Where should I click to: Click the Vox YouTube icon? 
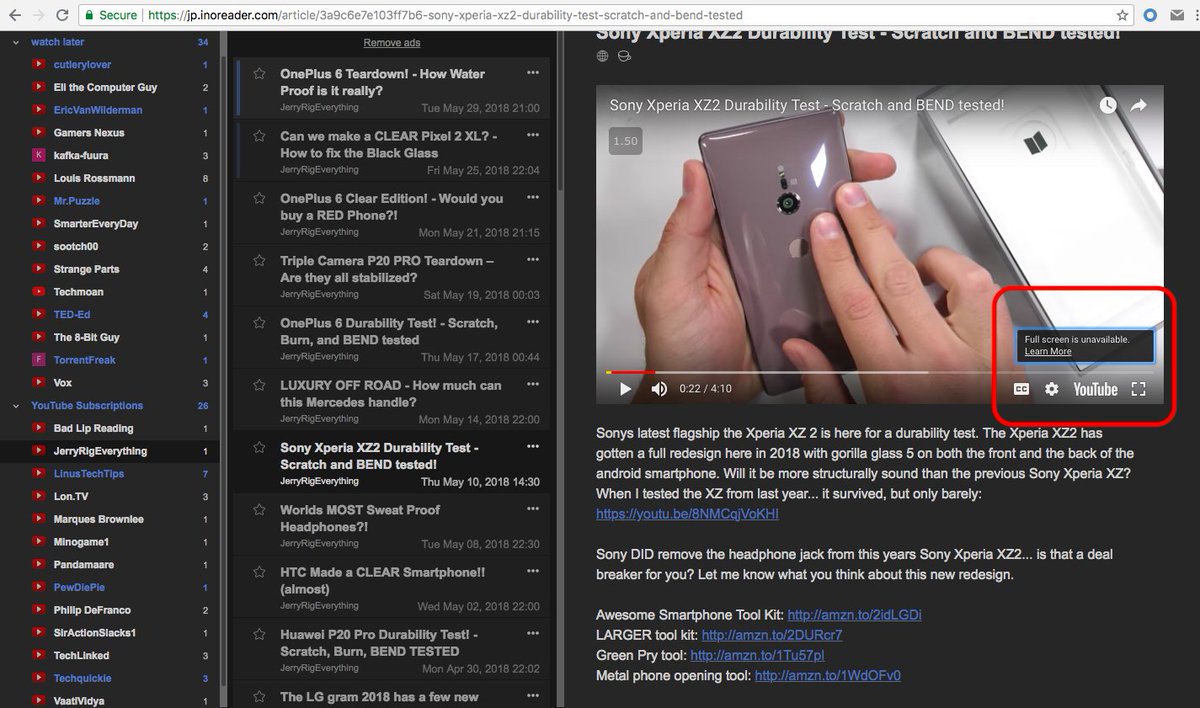pyautogui.click(x=38, y=383)
